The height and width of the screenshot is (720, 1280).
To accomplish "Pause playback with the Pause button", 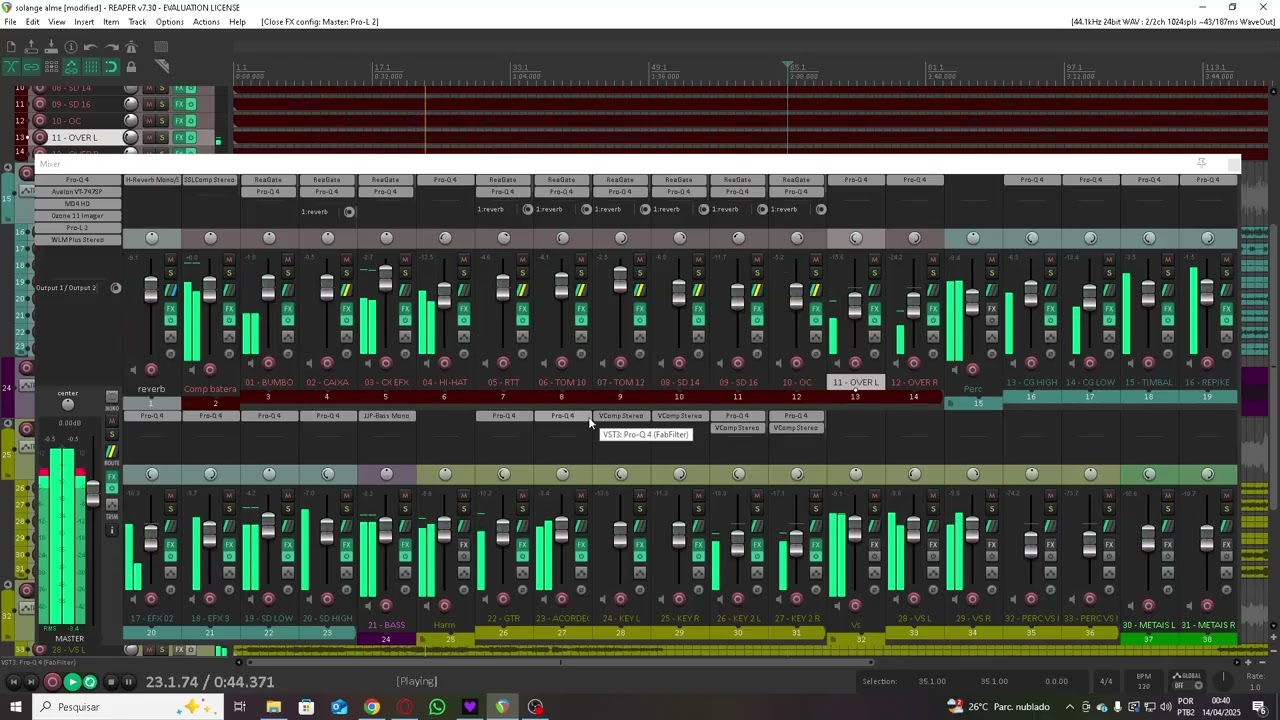I will point(129,682).
